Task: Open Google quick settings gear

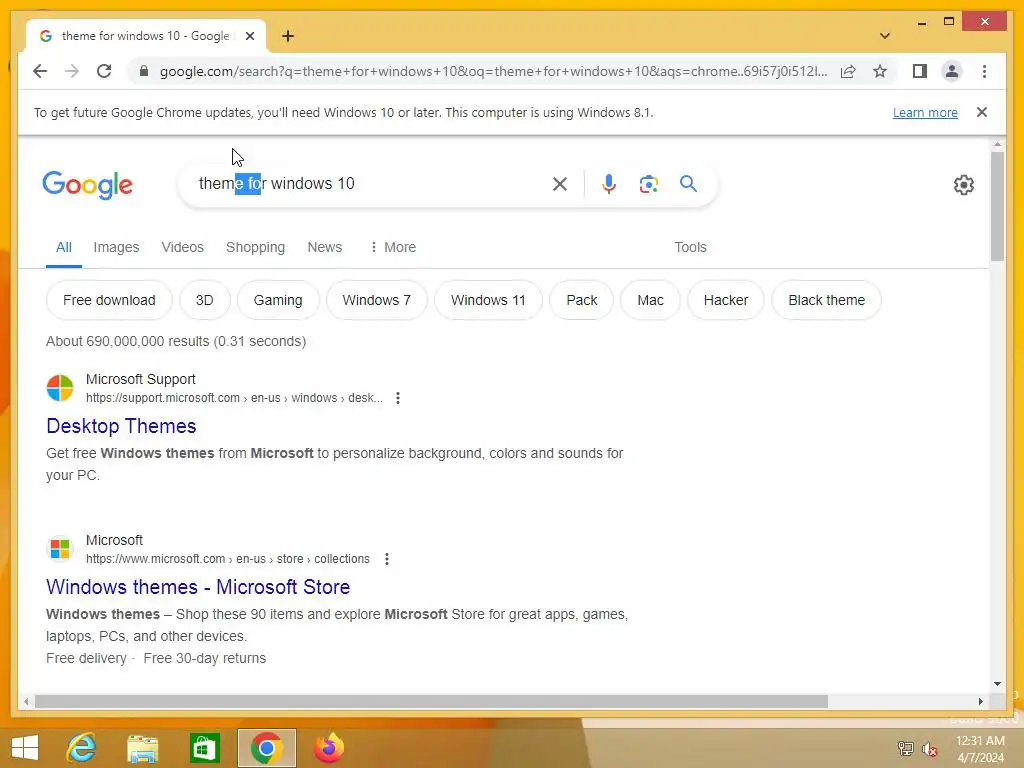Action: coord(963,185)
